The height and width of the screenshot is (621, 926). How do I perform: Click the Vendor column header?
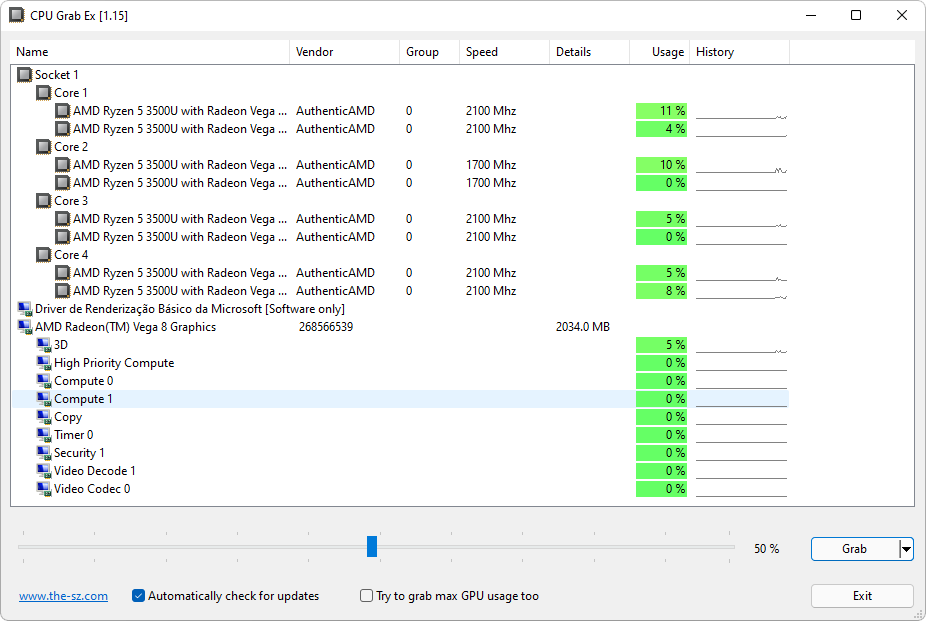(x=344, y=52)
